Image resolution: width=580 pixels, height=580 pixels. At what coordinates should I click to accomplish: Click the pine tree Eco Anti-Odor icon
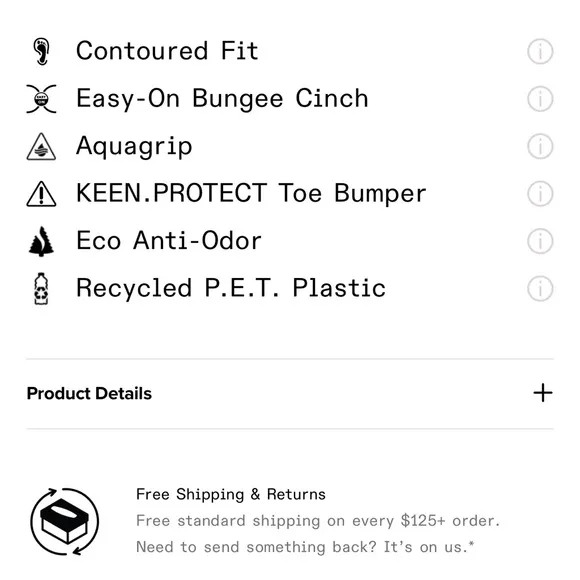click(x=41, y=241)
